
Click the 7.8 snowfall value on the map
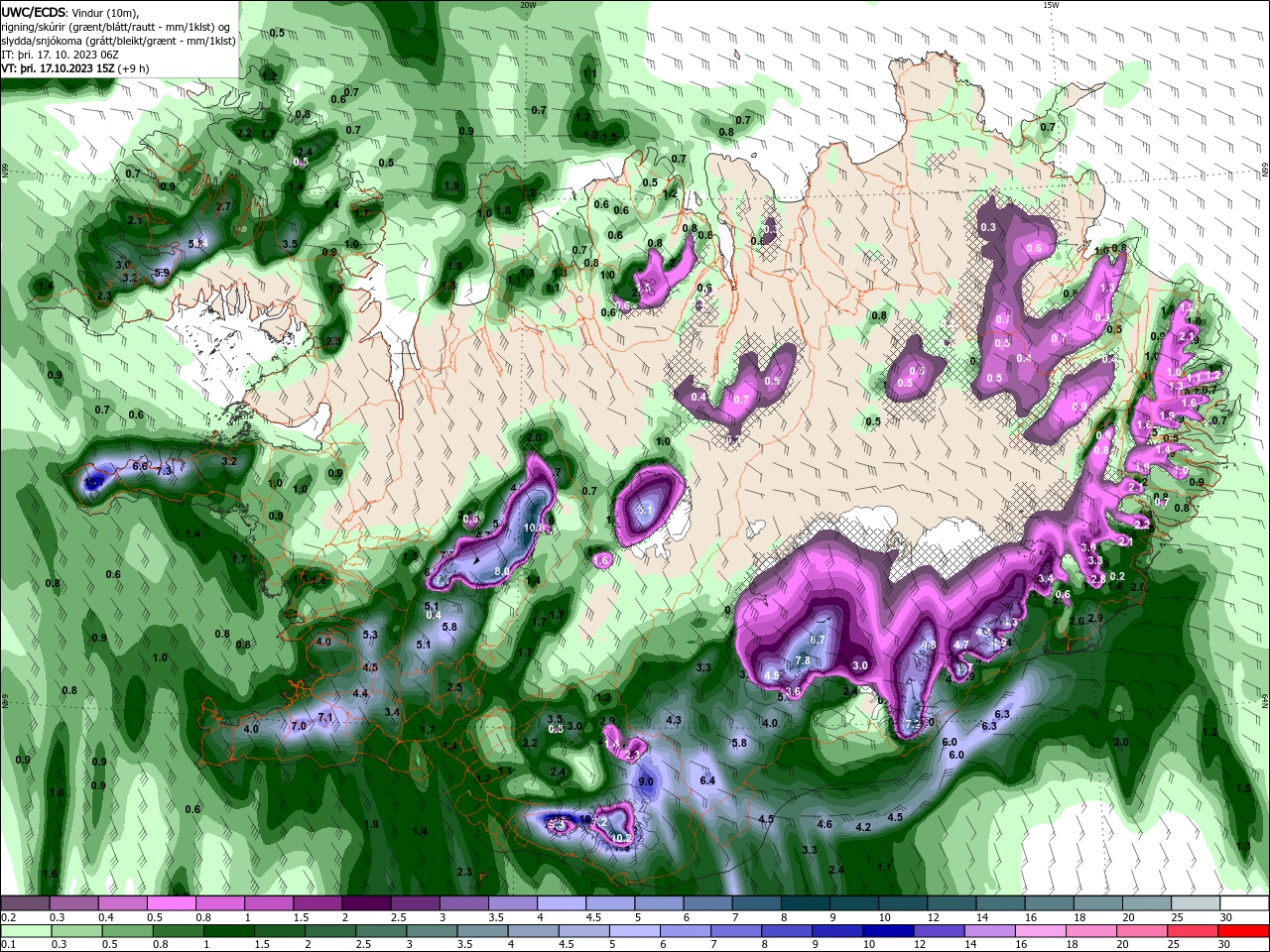coord(803,660)
